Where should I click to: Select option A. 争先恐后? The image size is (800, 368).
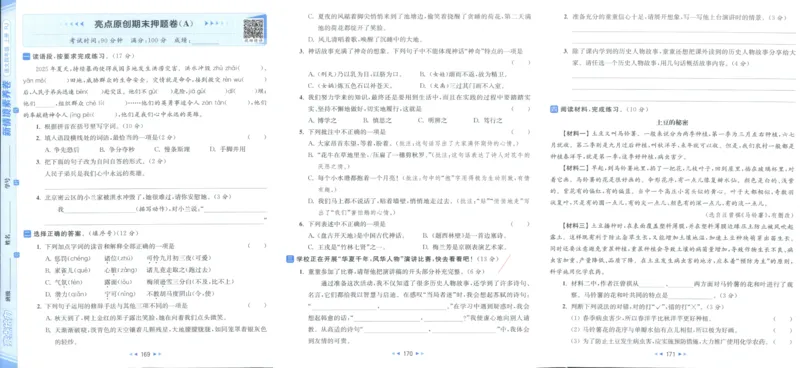coord(62,150)
